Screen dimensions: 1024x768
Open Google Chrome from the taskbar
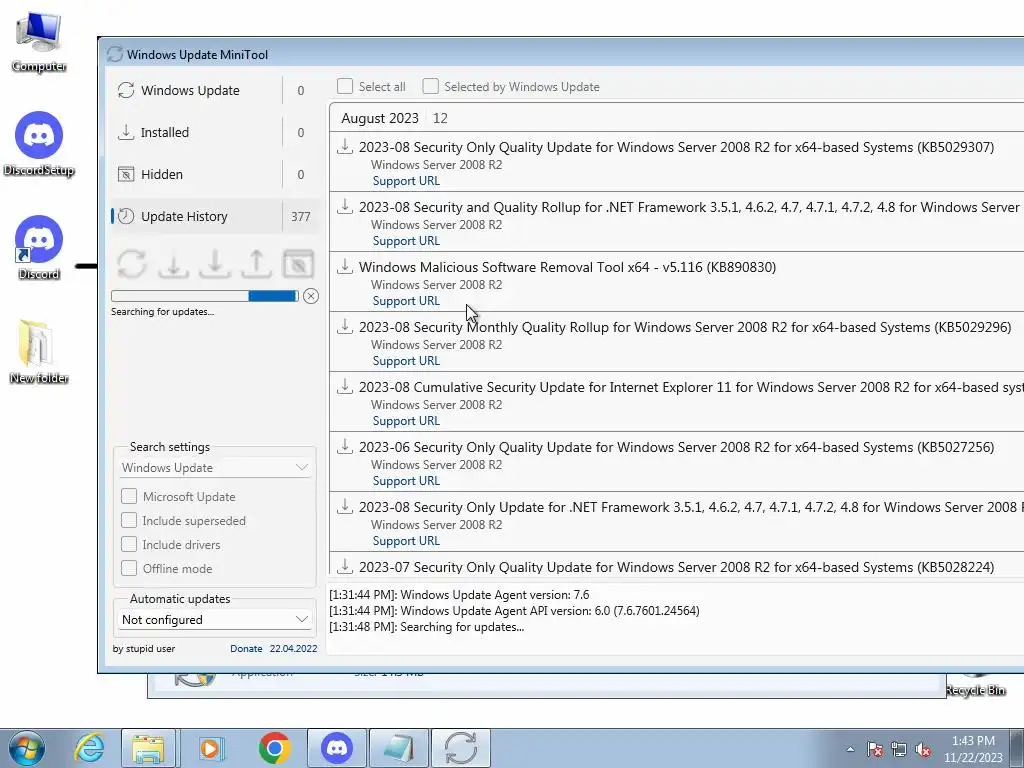click(274, 748)
